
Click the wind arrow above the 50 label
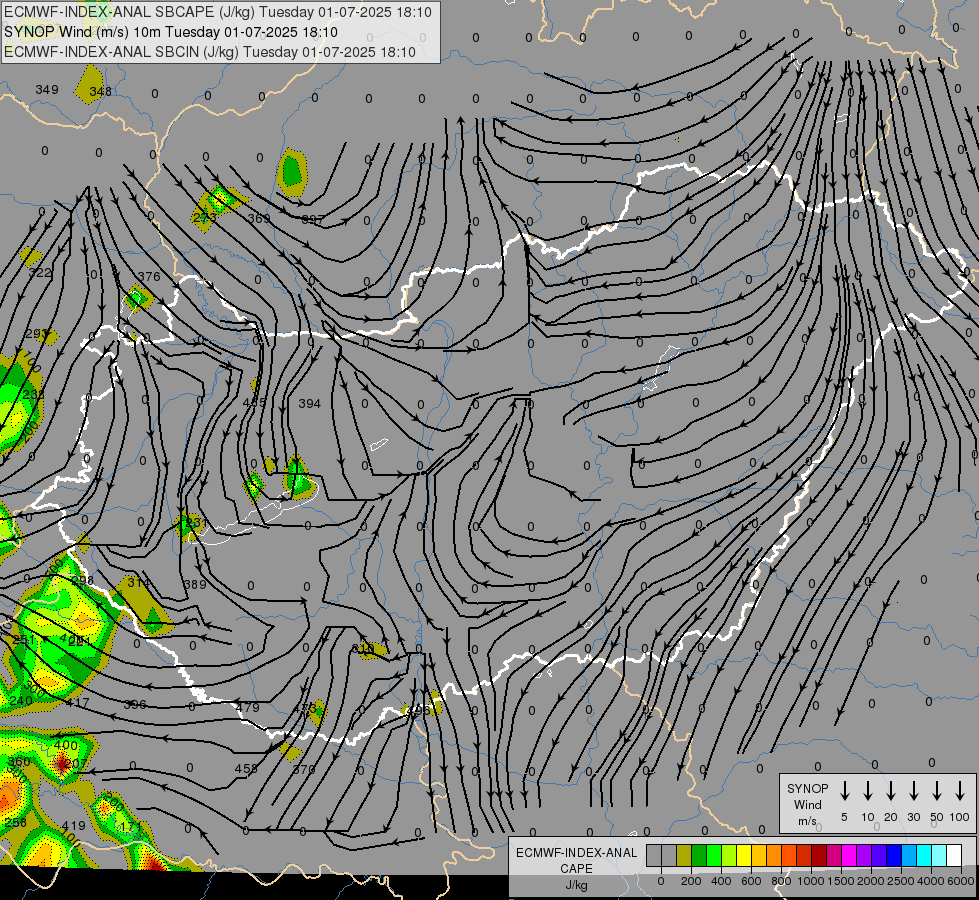(937, 791)
